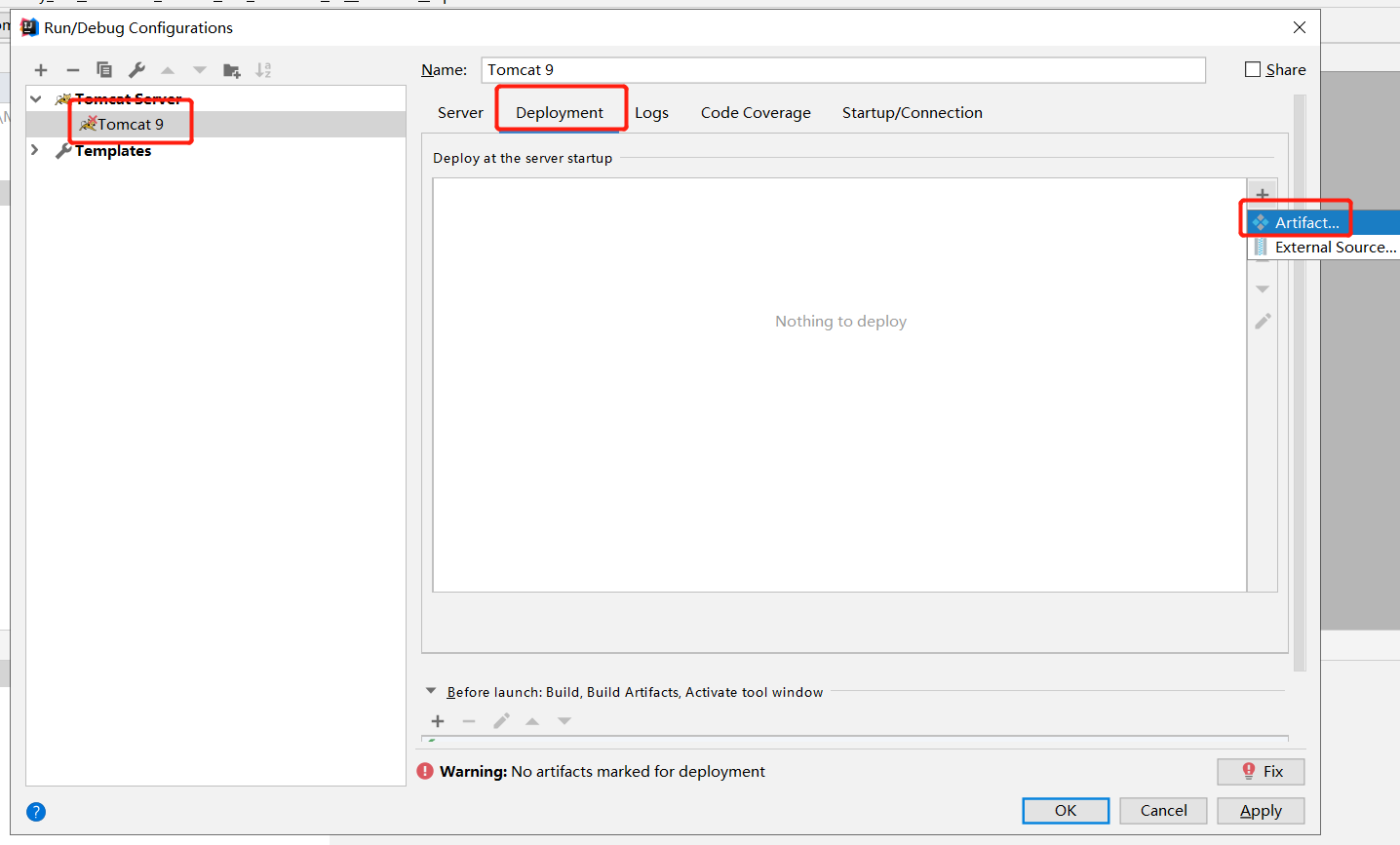The image size is (1400, 845).
Task: Close the Run/Debug Configurations dialog
Action: click(x=1300, y=27)
